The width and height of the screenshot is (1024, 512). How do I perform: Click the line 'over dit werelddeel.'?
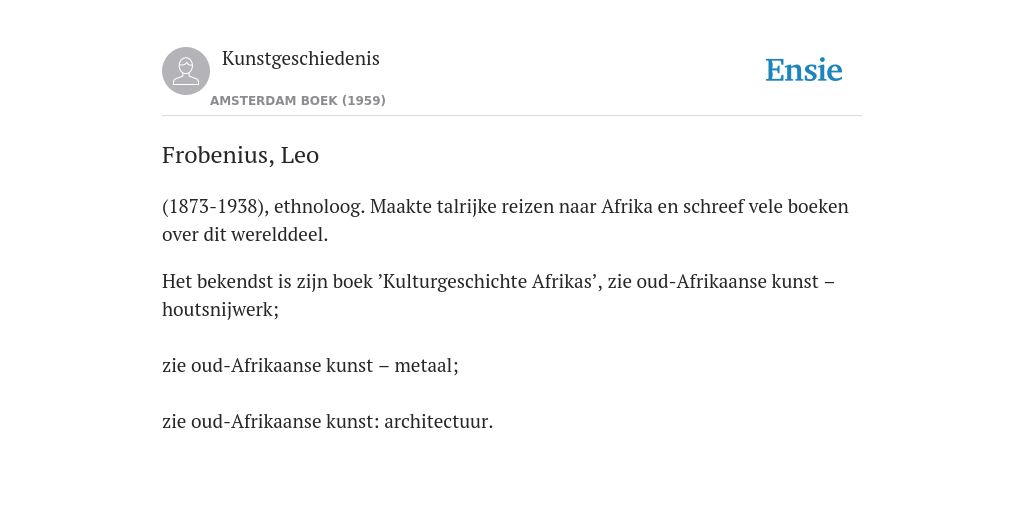tap(245, 235)
